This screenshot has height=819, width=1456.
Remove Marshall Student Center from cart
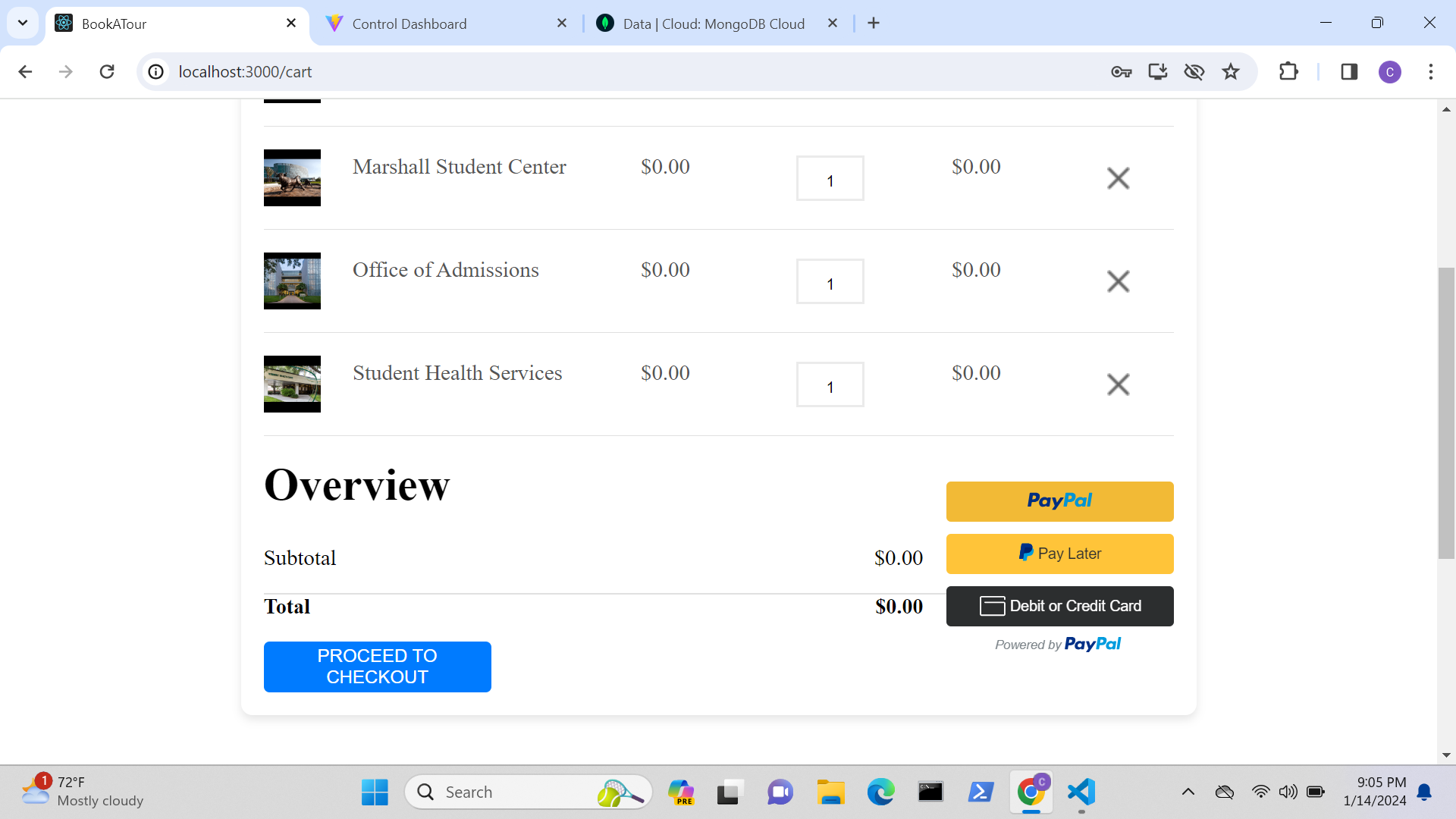coord(1118,178)
